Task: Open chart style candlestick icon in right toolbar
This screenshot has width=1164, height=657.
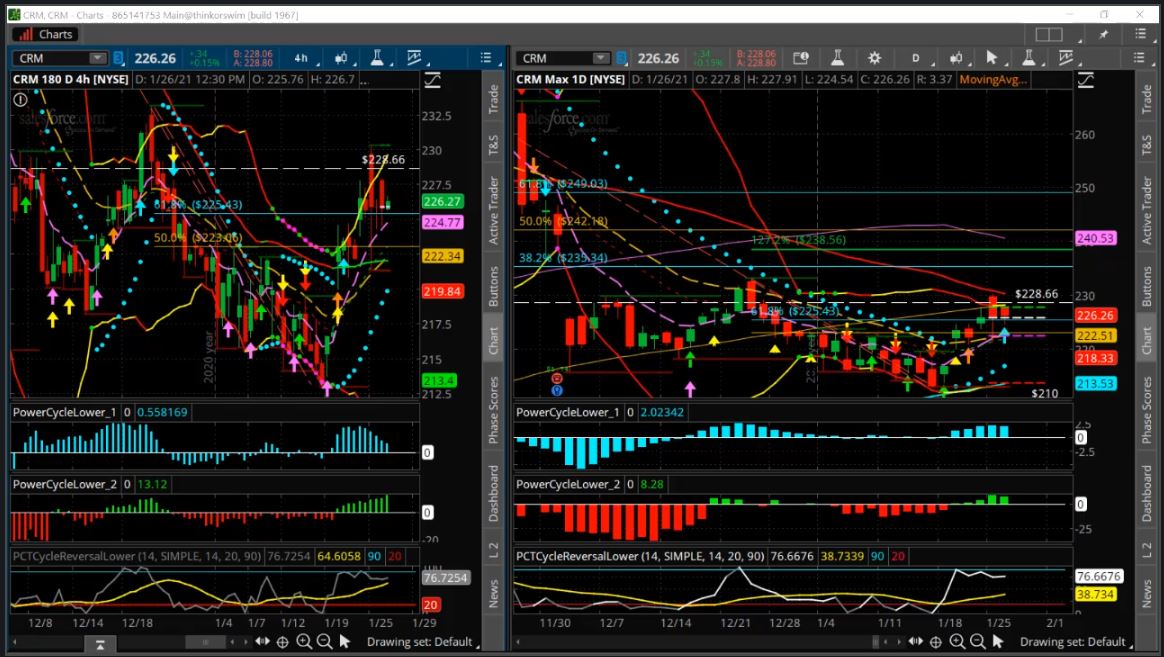Action: click(956, 58)
